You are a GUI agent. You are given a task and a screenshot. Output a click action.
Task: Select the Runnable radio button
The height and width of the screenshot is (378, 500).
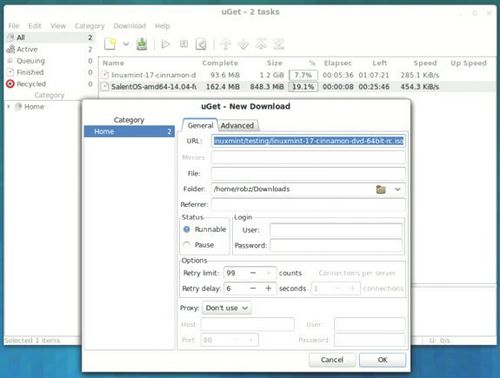pos(187,229)
